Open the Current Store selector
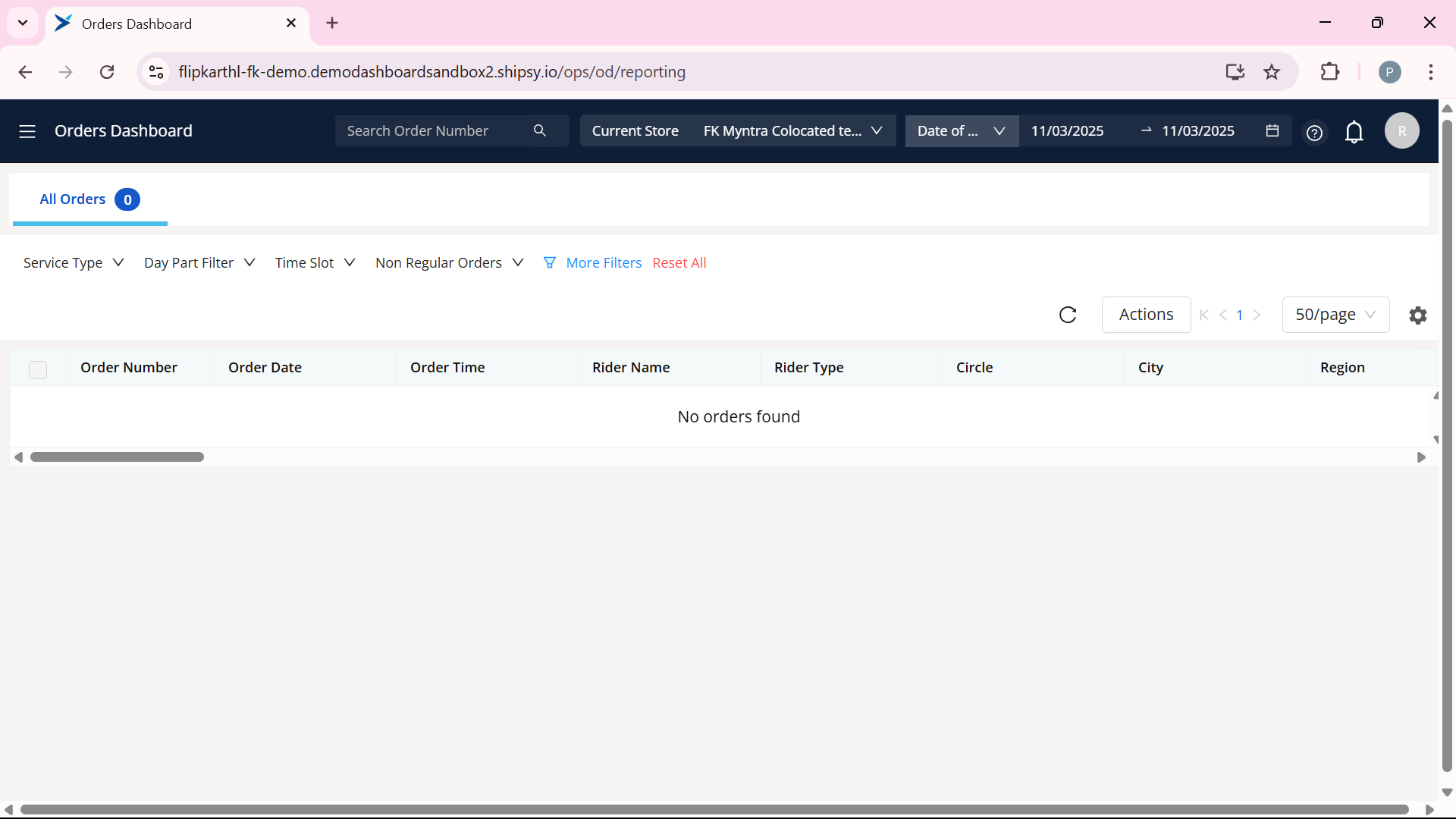 (738, 130)
